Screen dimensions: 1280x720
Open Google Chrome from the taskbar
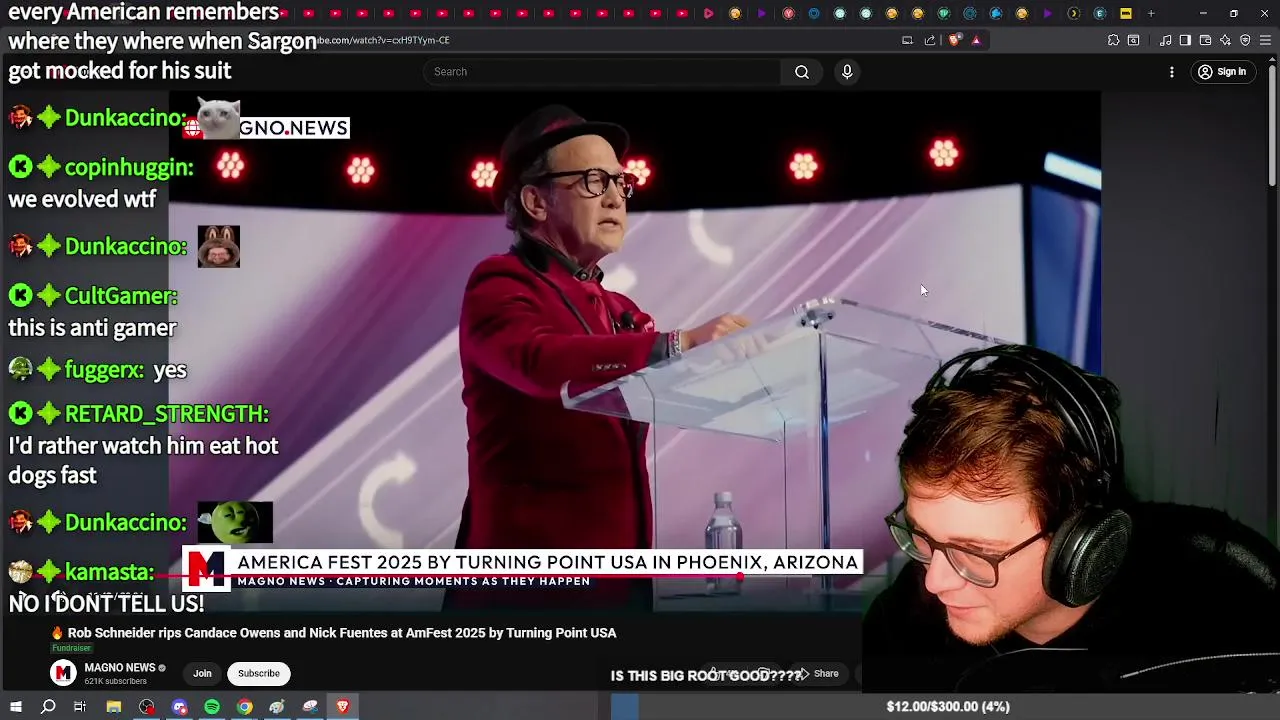click(244, 707)
